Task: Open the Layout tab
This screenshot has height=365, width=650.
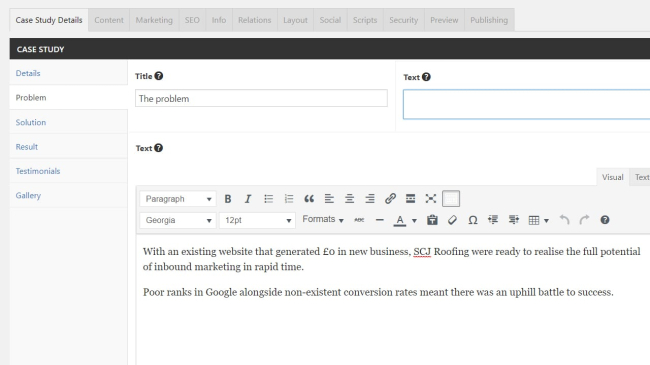Action: [x=295, y=20]
